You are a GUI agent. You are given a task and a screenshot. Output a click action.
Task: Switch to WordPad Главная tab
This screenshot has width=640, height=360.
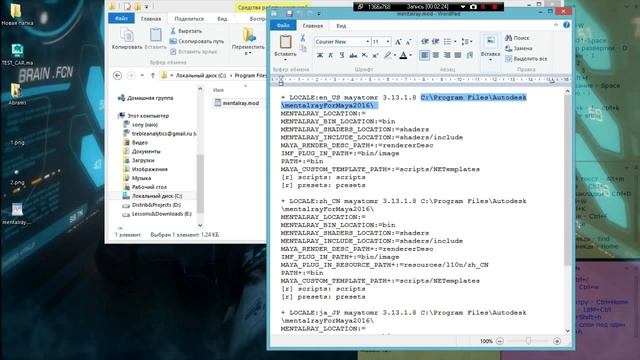(313, 26)
